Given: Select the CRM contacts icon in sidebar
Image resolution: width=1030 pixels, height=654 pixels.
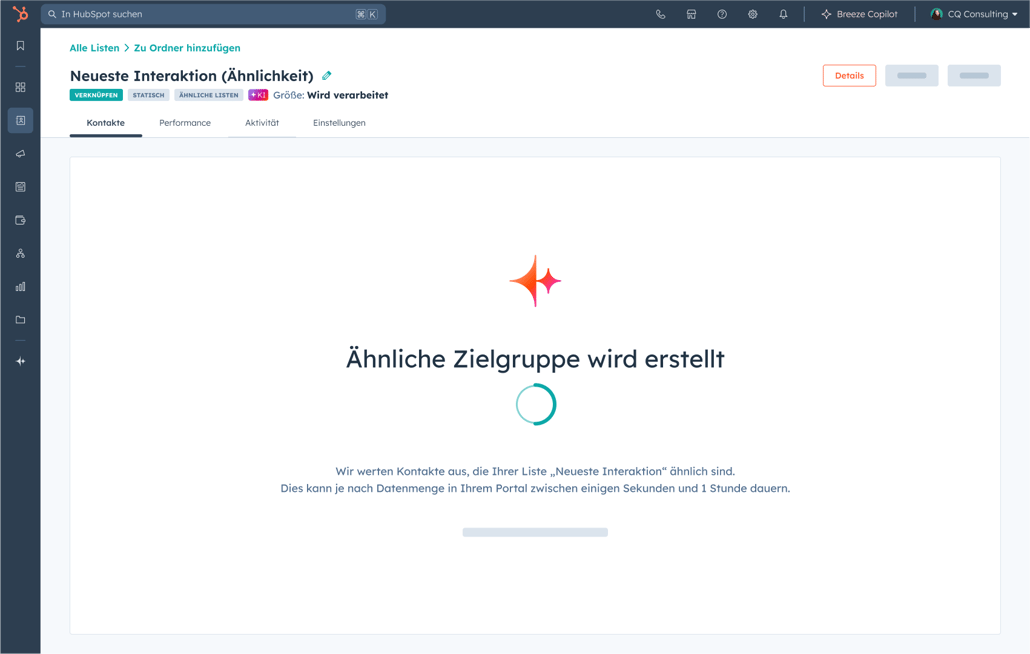Looking at the screenshot, I should 20,120.
